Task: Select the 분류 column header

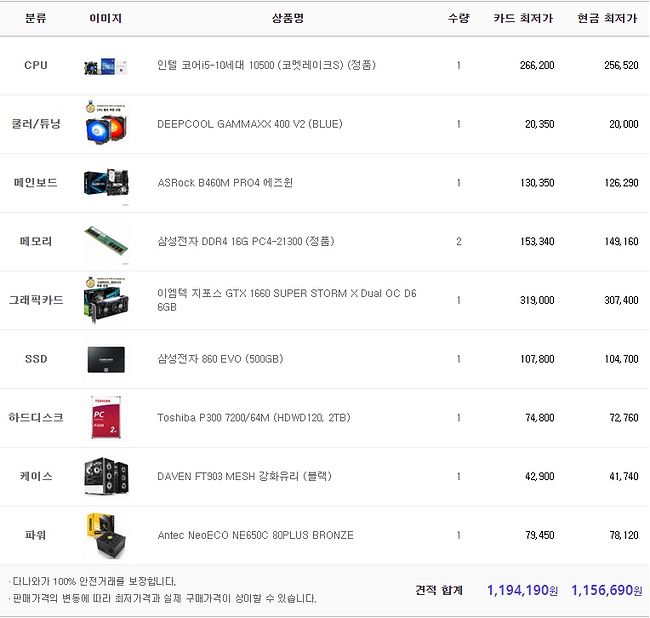Action: point(36,18)
